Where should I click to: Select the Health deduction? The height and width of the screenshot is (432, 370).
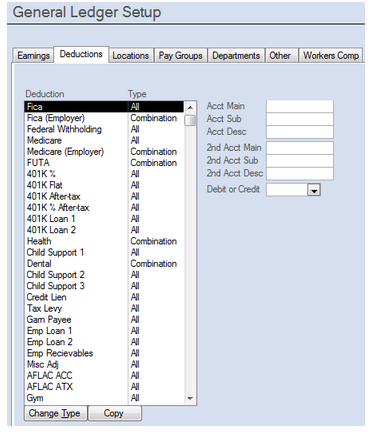click(x=104, y=241)
